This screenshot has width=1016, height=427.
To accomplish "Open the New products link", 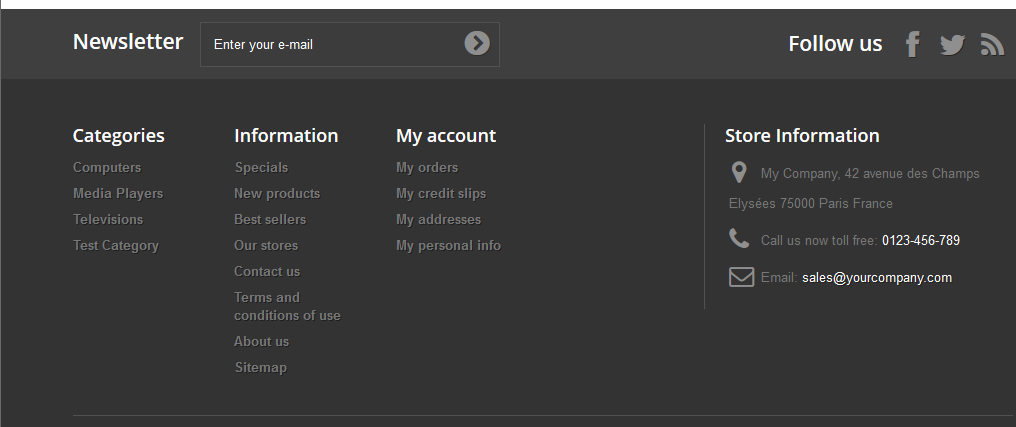I will click(277, 193).
